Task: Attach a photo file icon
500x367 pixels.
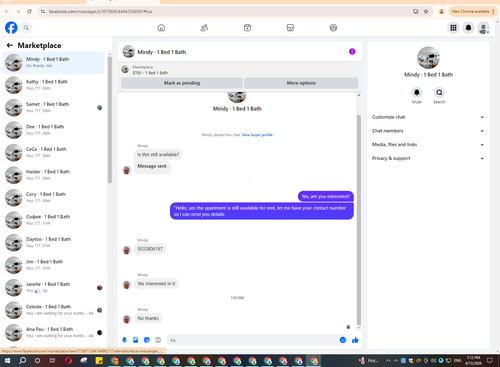Action: (x=136, y=340)
